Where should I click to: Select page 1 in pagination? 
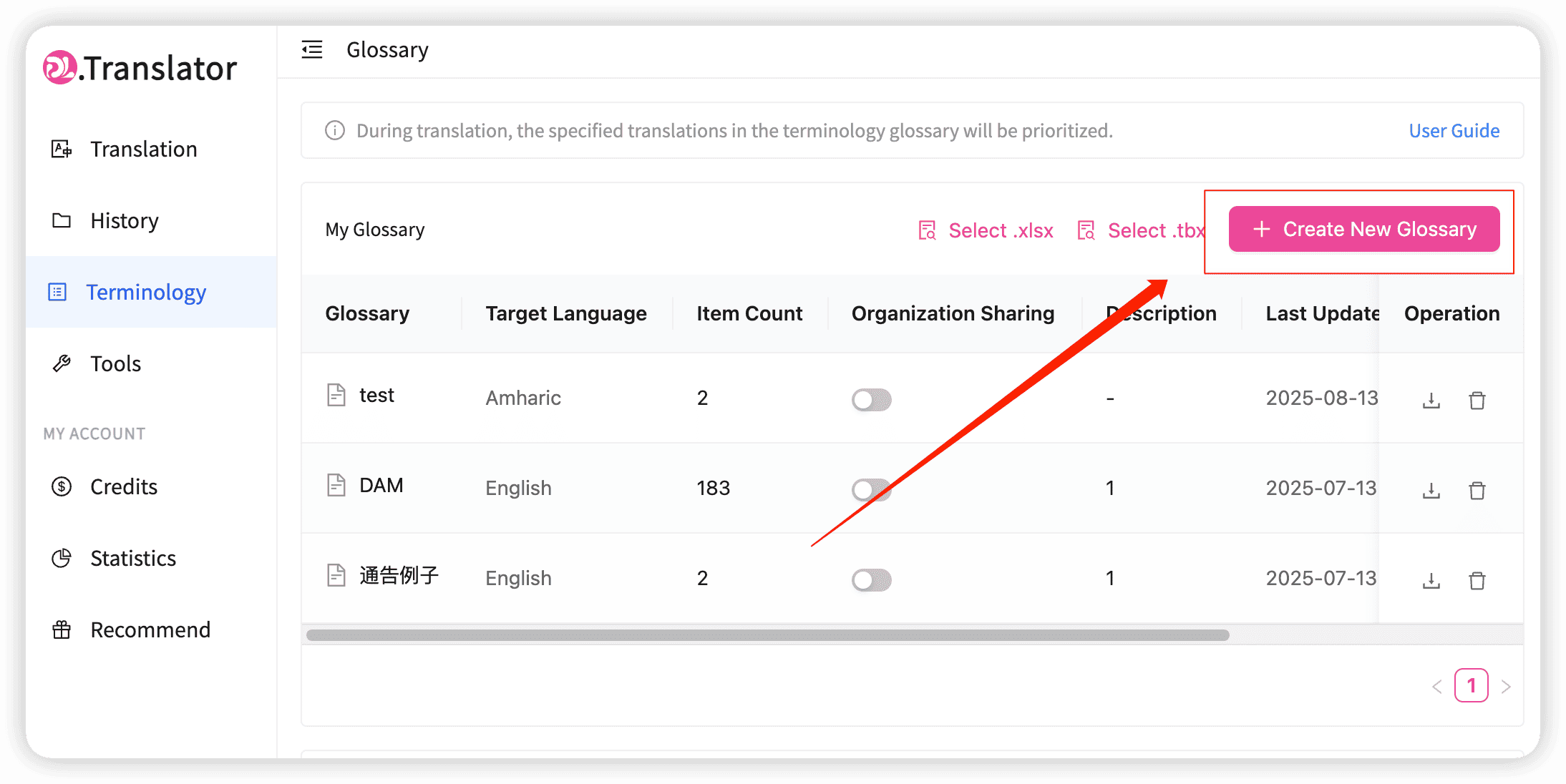click(1472, 685)
